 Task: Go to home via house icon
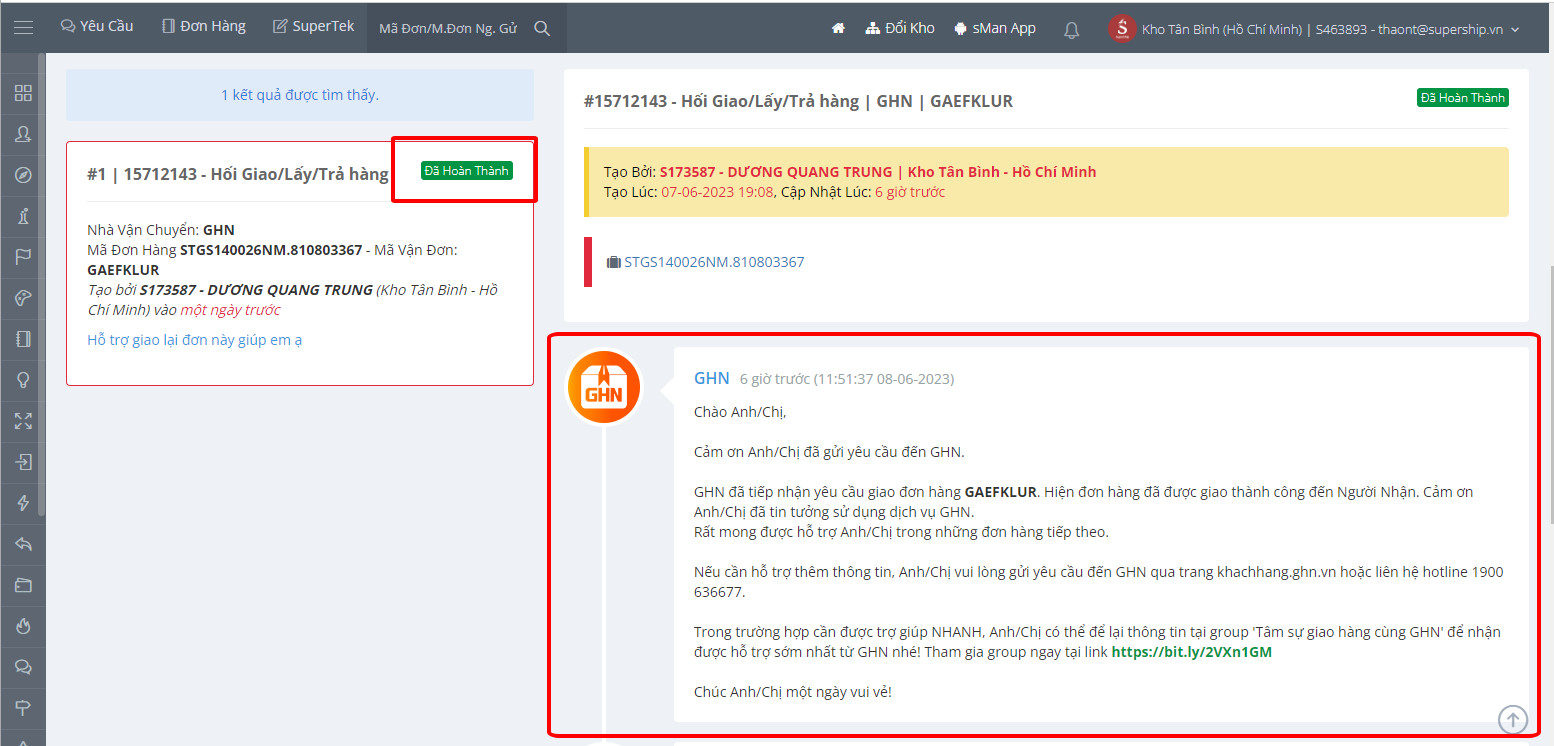(838, 28)
